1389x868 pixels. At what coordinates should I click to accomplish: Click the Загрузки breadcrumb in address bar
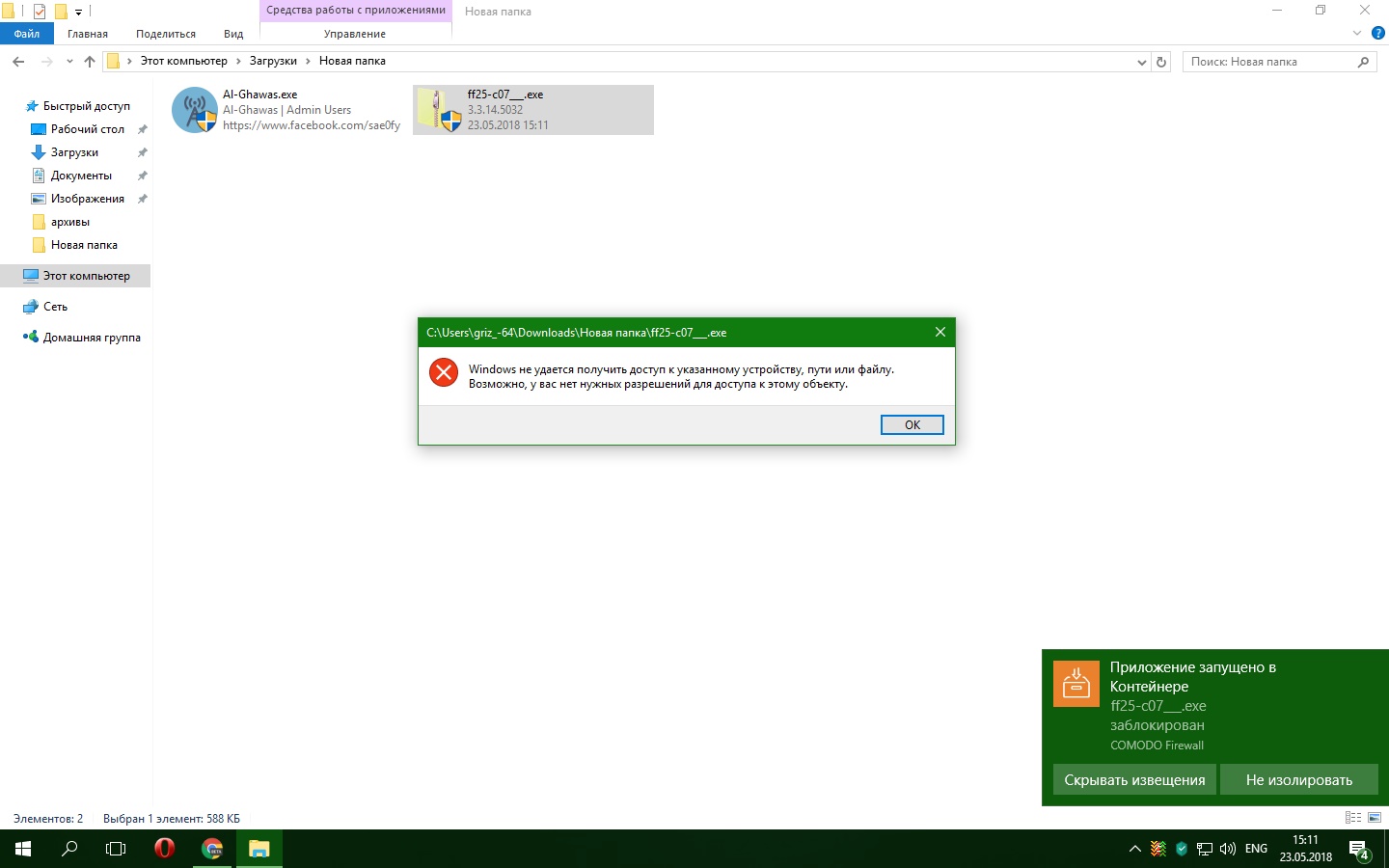click(x=273, y=61)
